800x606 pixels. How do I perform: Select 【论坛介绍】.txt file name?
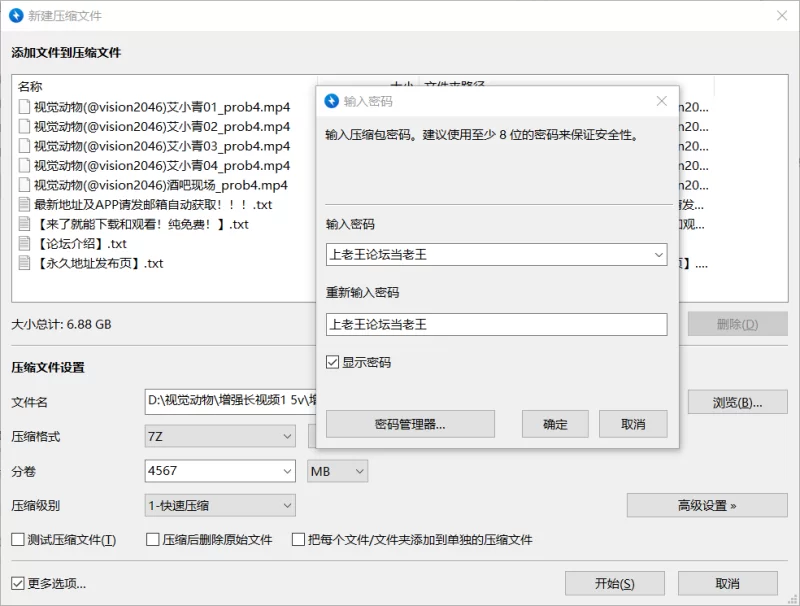click(x=80, y=243)
